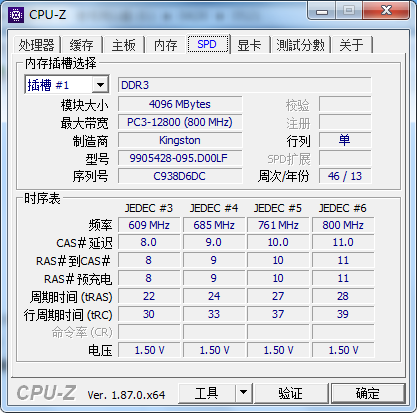The image size is (419, 415).
Task: Click the 制造商 label
Action: 91,141
